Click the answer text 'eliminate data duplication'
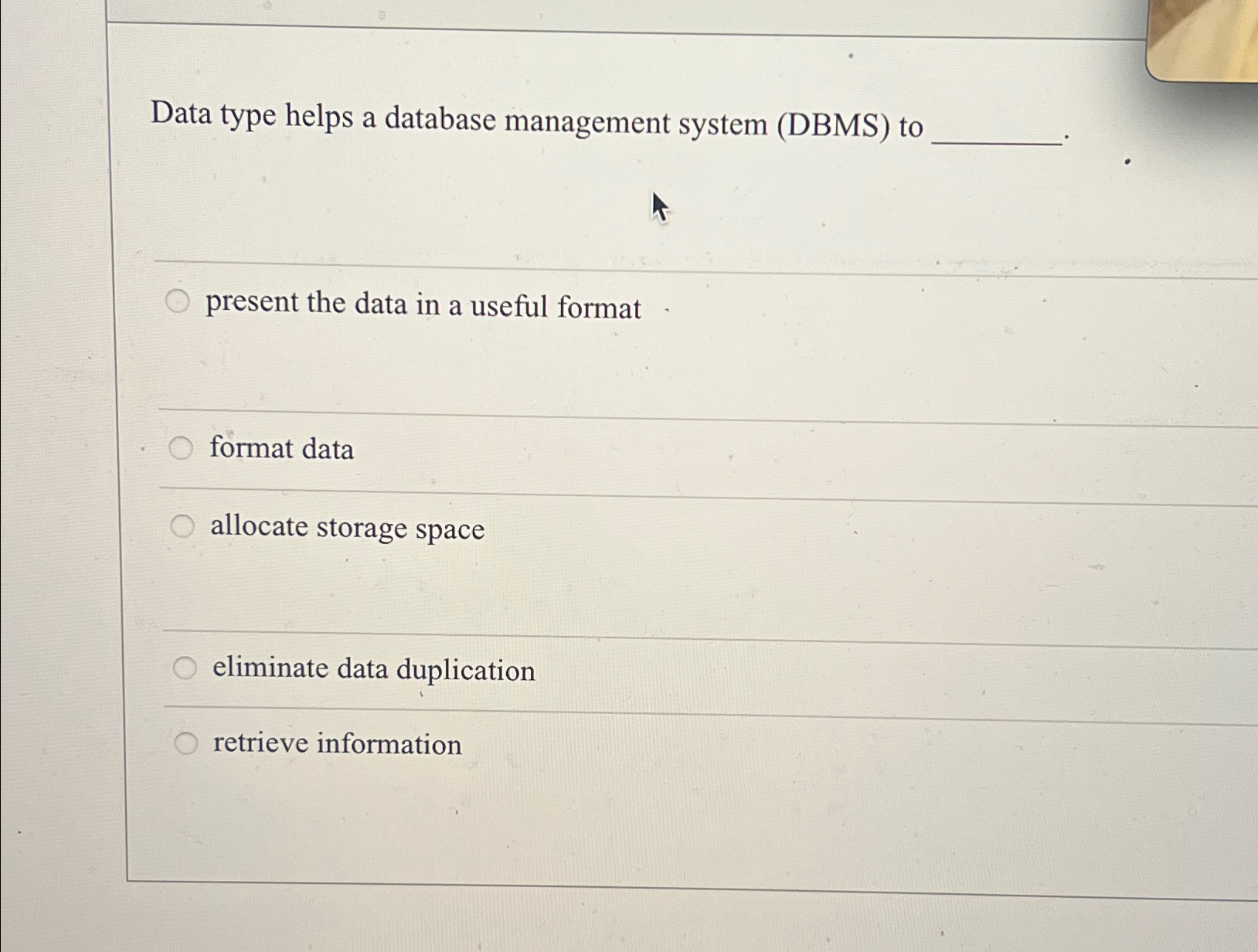 tap(372, 669)
